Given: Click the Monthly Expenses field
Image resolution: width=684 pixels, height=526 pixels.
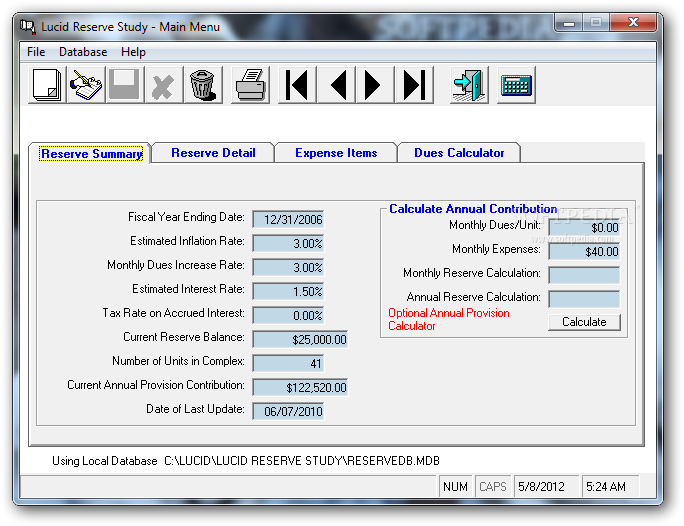Looking at the screenshot, I should coord(584,252).
